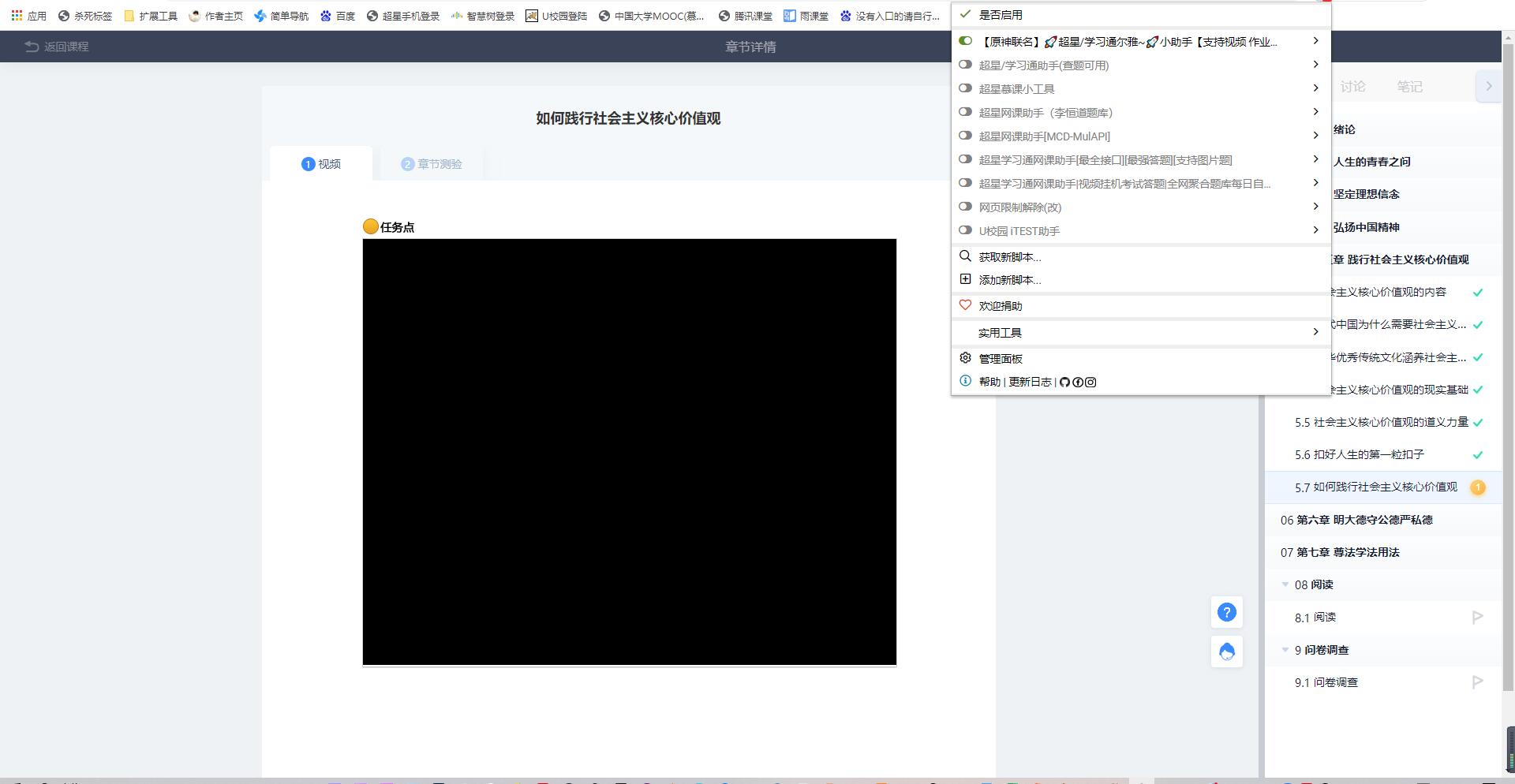Open the 智慧树登录 bookmark
1515x784 pixels.
(x=483, y=16)
